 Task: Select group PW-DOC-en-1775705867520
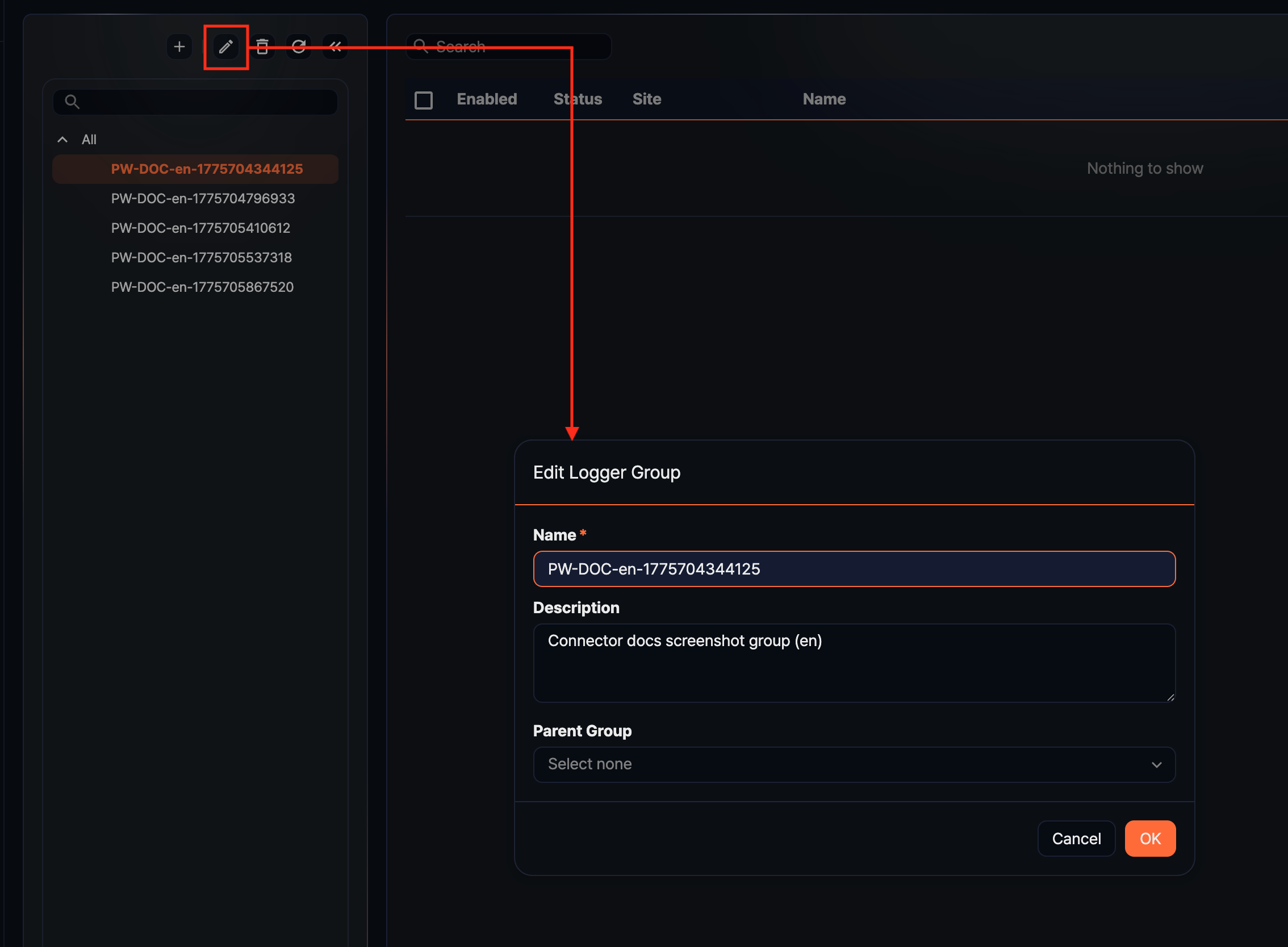coord(202,287)
